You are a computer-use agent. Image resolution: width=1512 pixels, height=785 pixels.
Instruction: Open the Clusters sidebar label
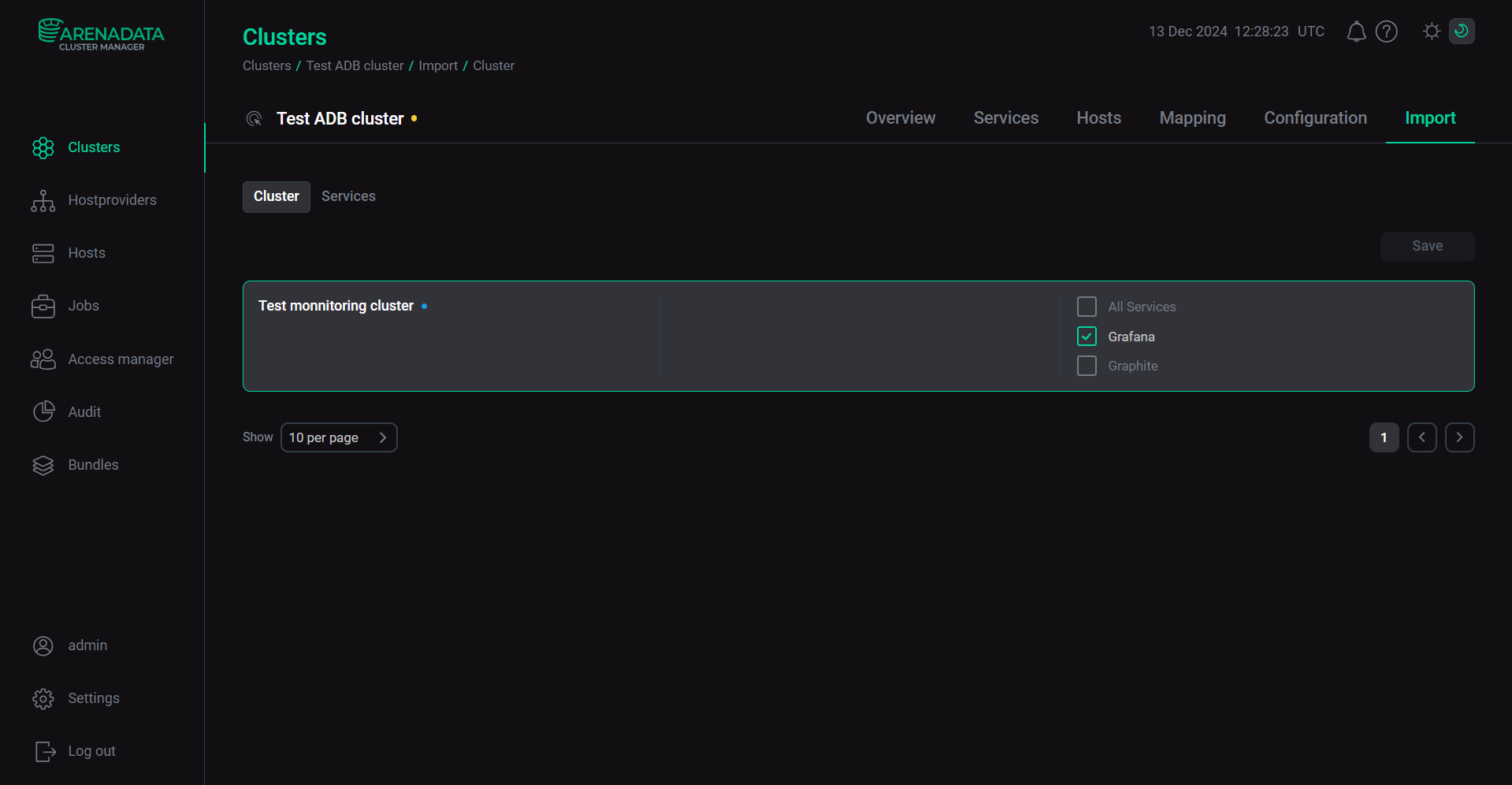[x=94, y=147]
